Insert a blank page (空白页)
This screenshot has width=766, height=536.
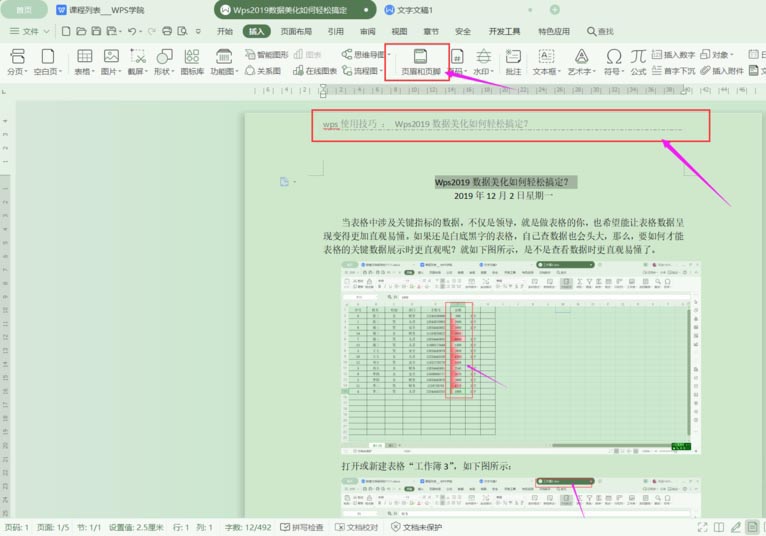[48, 62]
